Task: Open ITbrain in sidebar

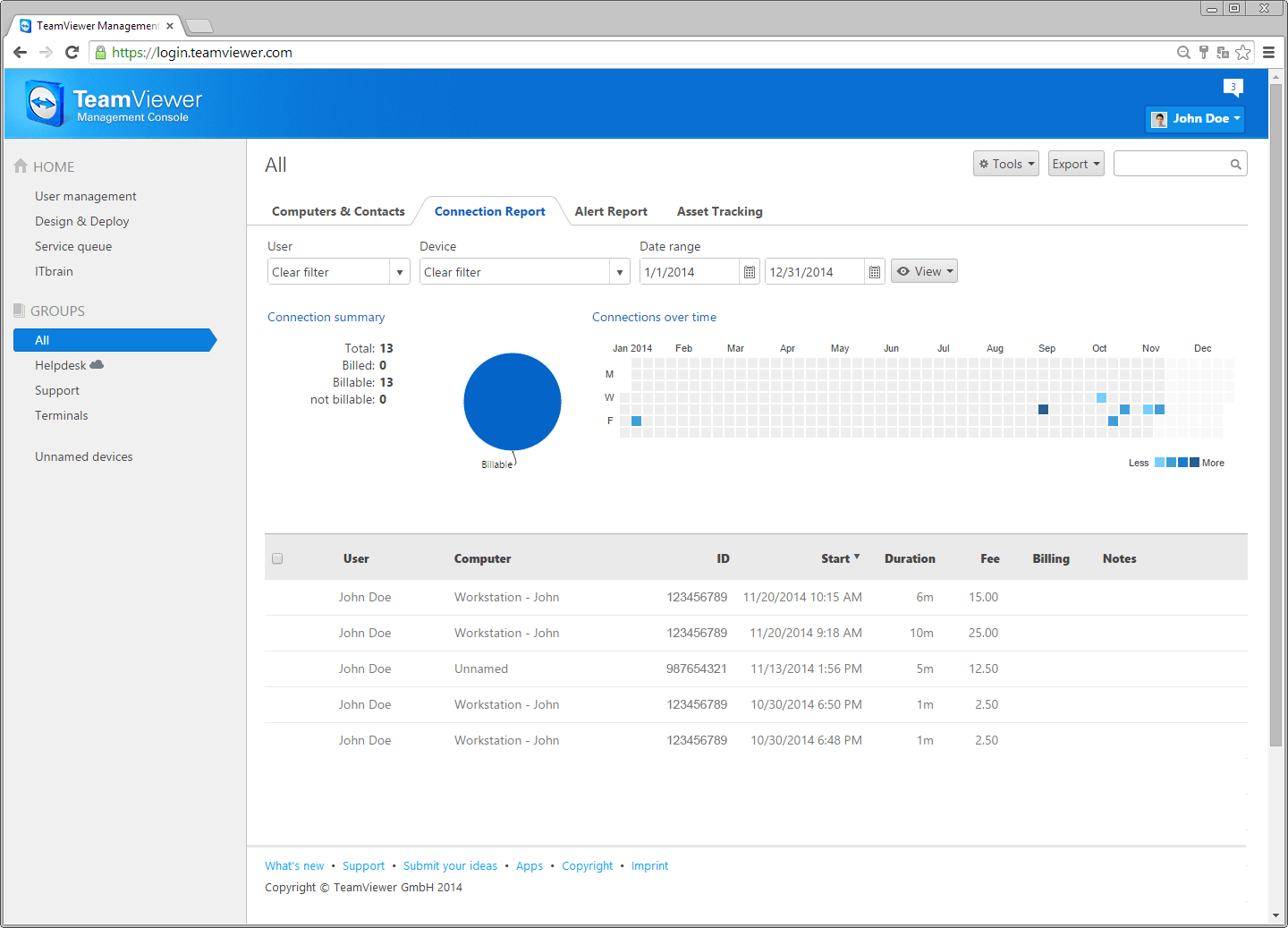Action: (x=54, y=271)
